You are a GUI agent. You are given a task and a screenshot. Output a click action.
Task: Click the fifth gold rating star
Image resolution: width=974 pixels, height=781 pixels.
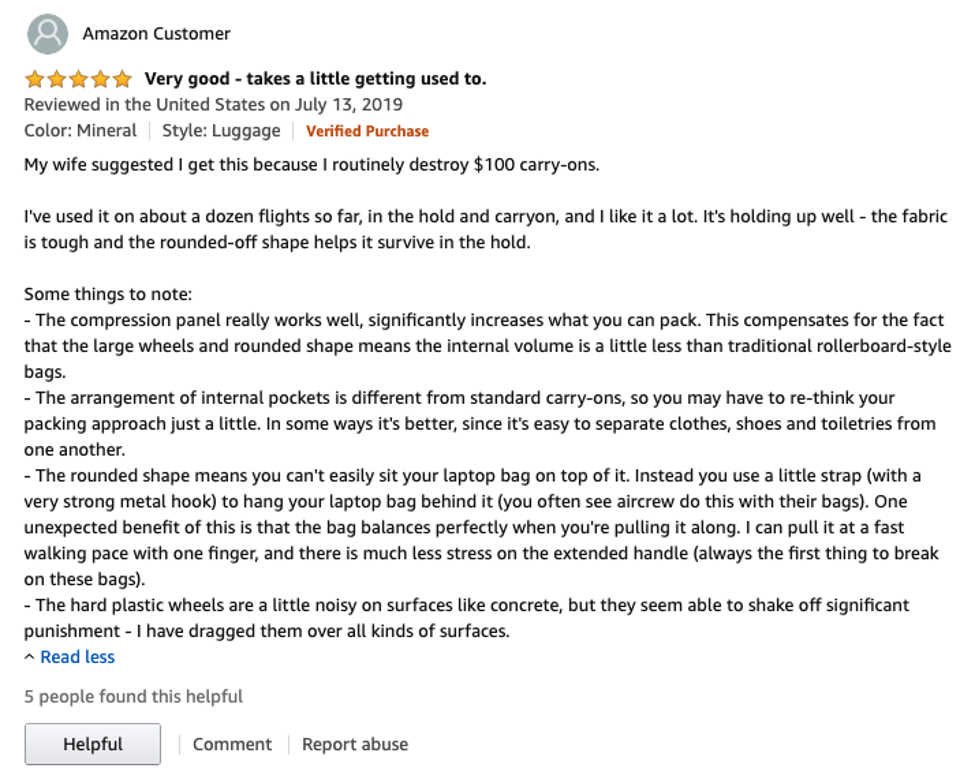coord(122,79)
